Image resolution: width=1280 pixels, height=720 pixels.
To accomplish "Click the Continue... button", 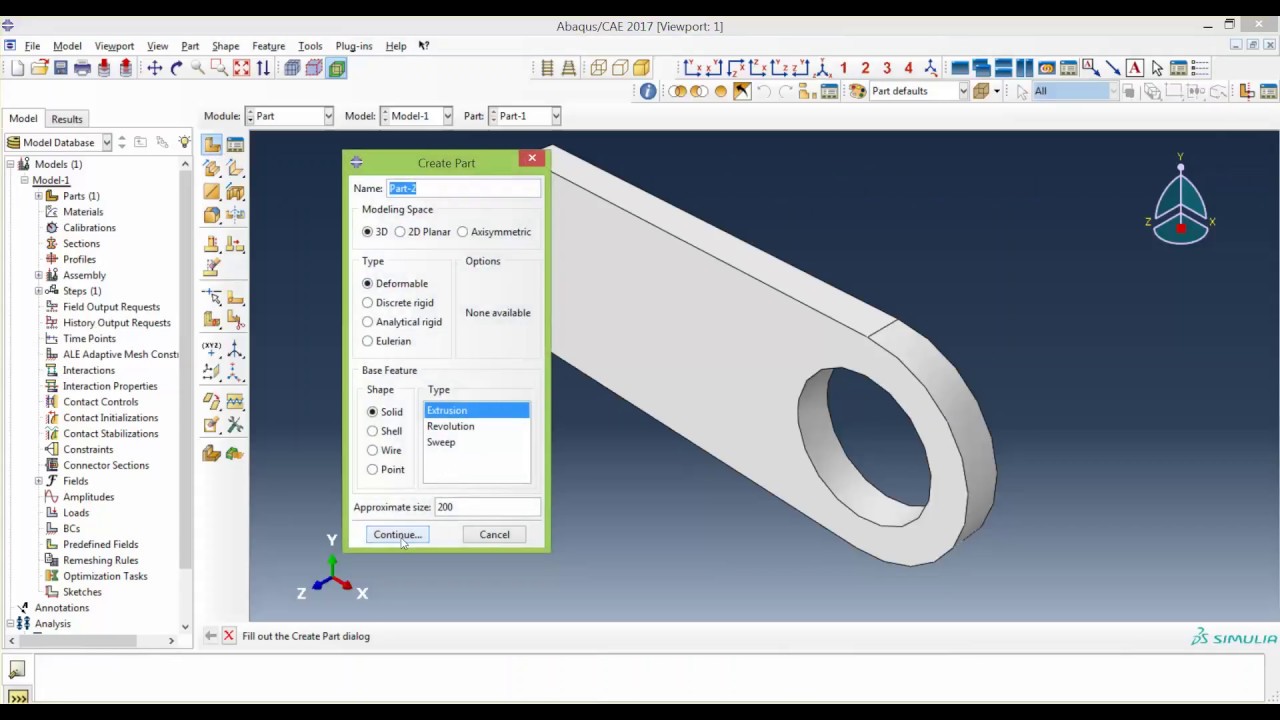I will coord(398,535).
